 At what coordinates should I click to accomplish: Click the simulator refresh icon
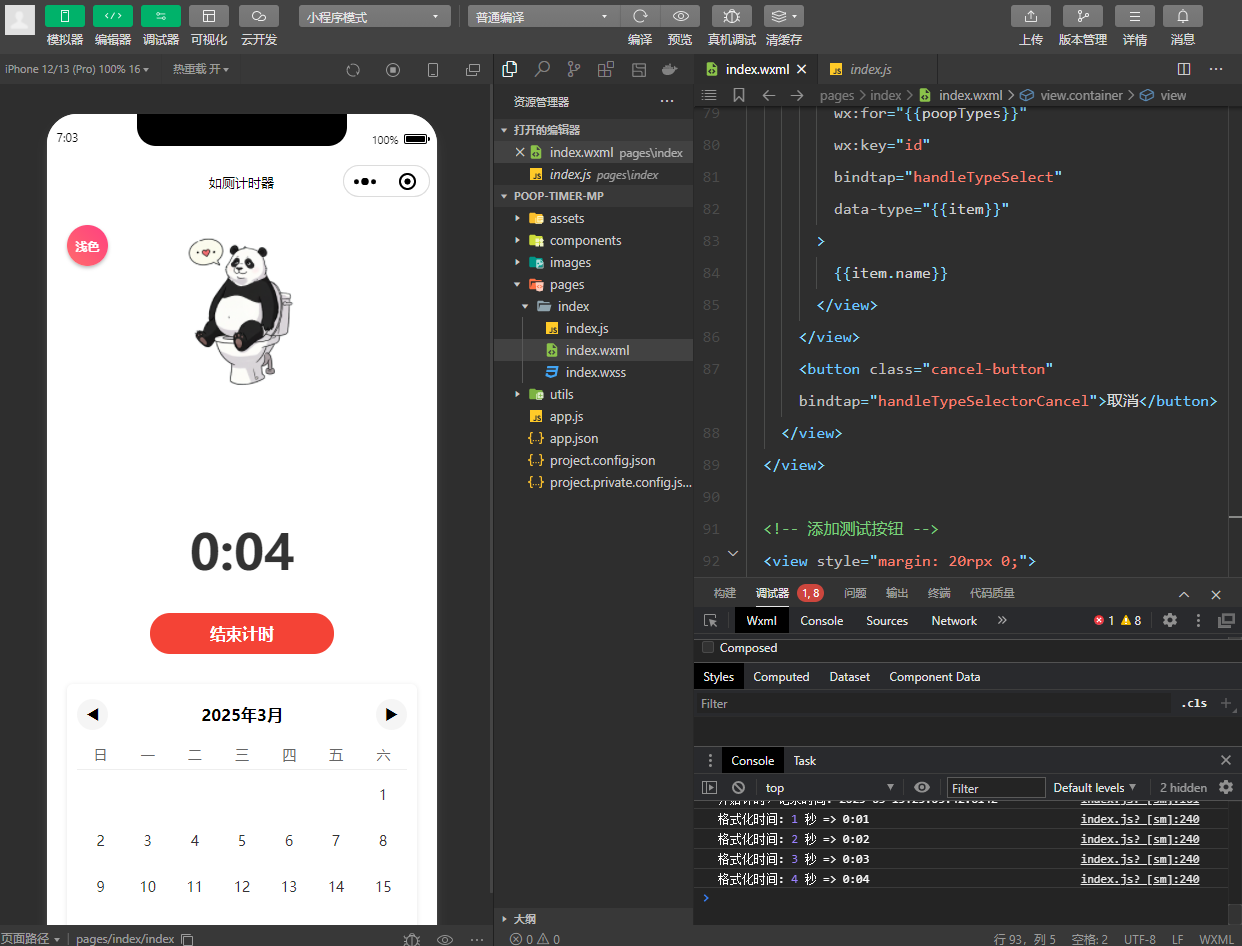tap(353, 70)
